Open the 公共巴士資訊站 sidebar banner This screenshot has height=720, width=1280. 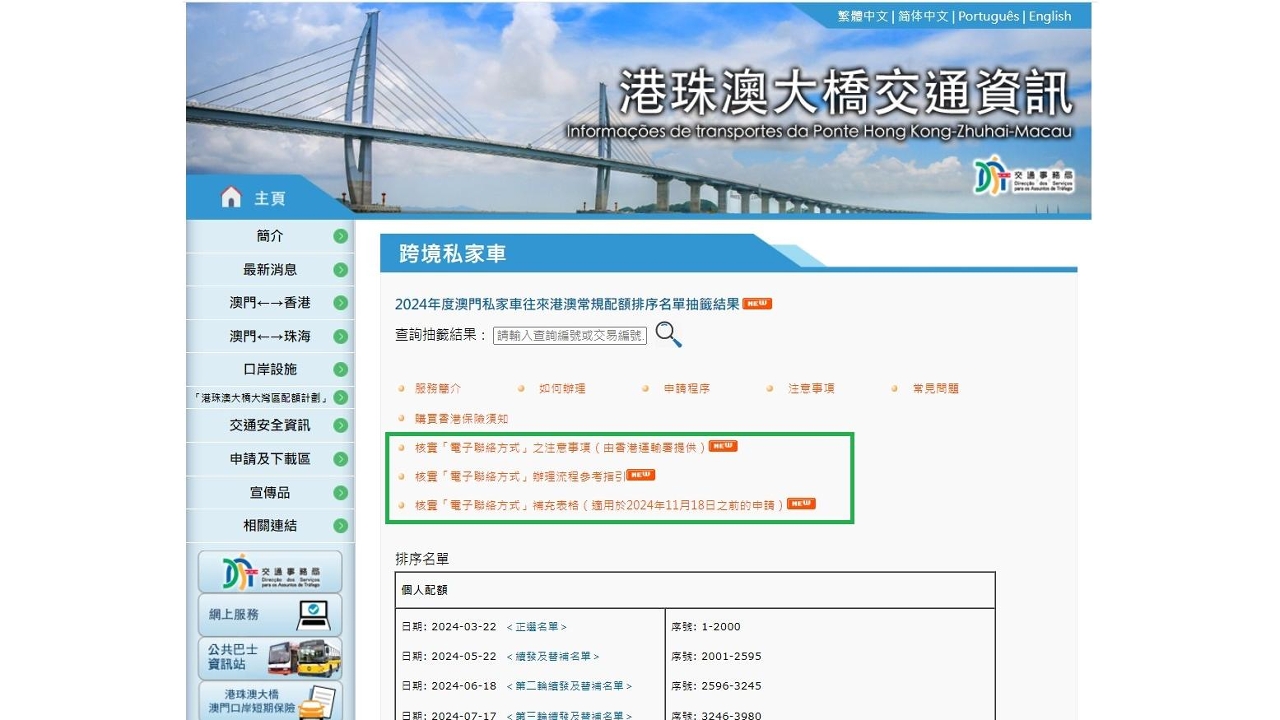coord(270,658)
